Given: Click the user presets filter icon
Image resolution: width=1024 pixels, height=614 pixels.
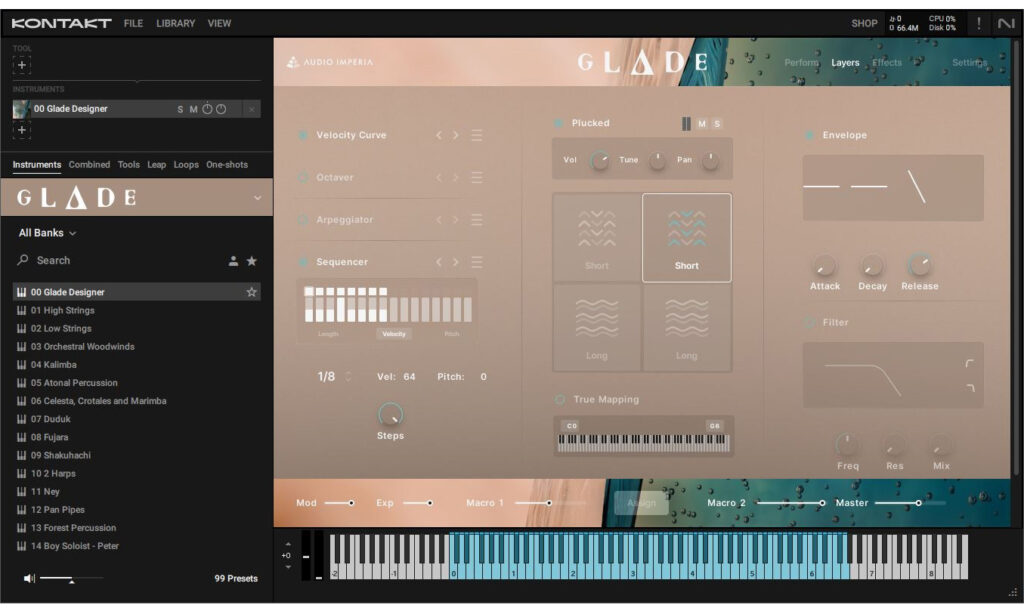Looking at the screenshot, I should 233,261.
